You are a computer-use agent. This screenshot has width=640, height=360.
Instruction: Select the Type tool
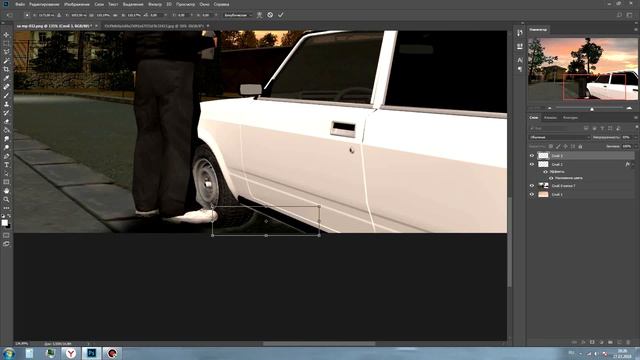[6, 164]
